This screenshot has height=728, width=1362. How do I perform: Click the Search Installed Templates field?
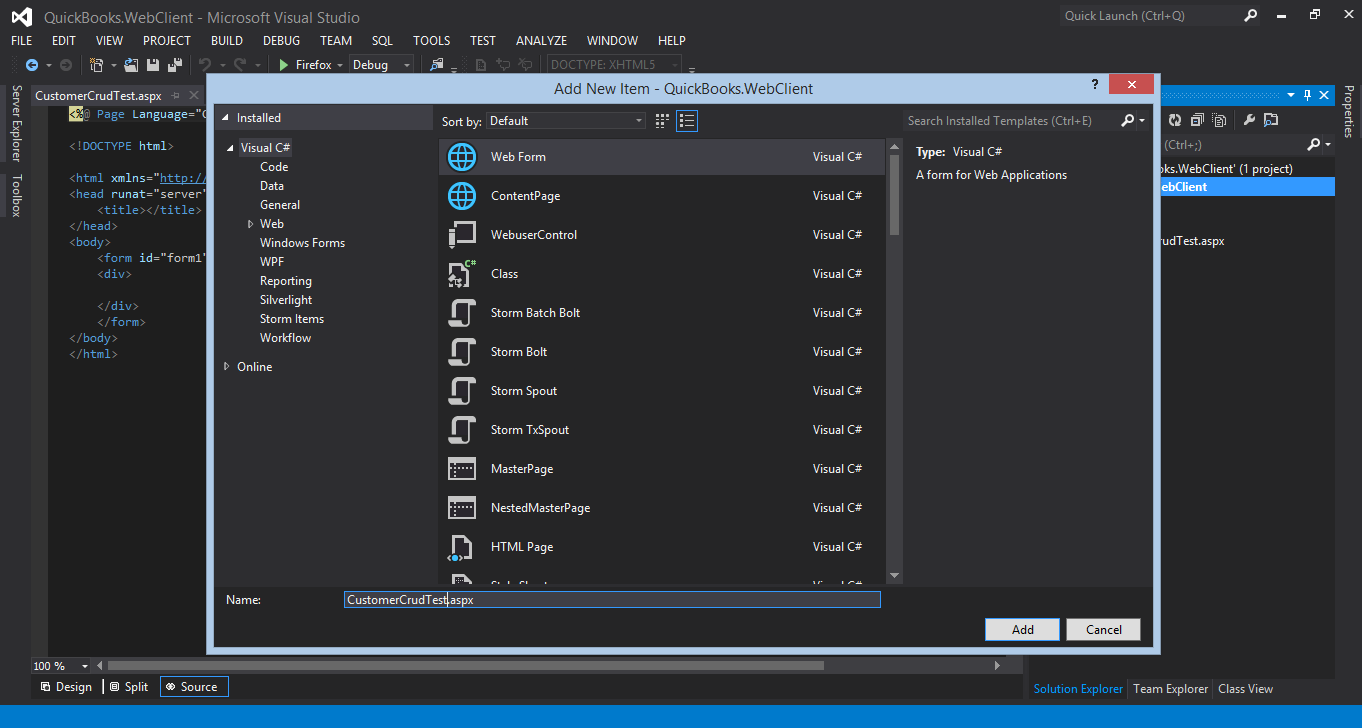[x=1010, y=121]
